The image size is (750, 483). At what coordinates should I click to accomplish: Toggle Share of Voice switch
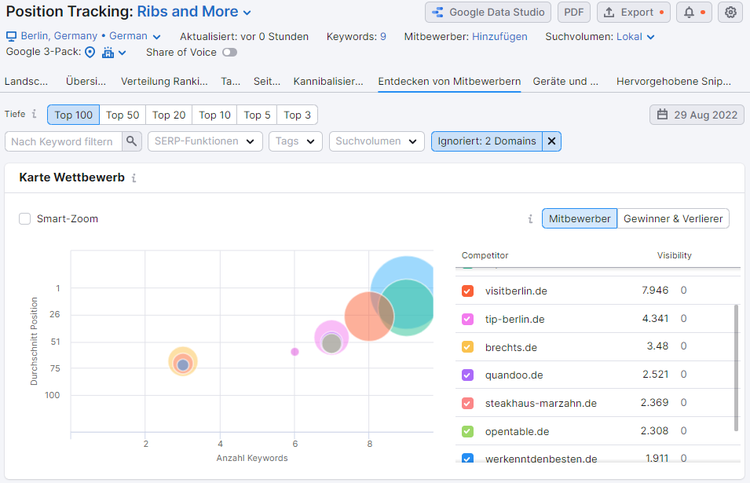click(230, 52)
